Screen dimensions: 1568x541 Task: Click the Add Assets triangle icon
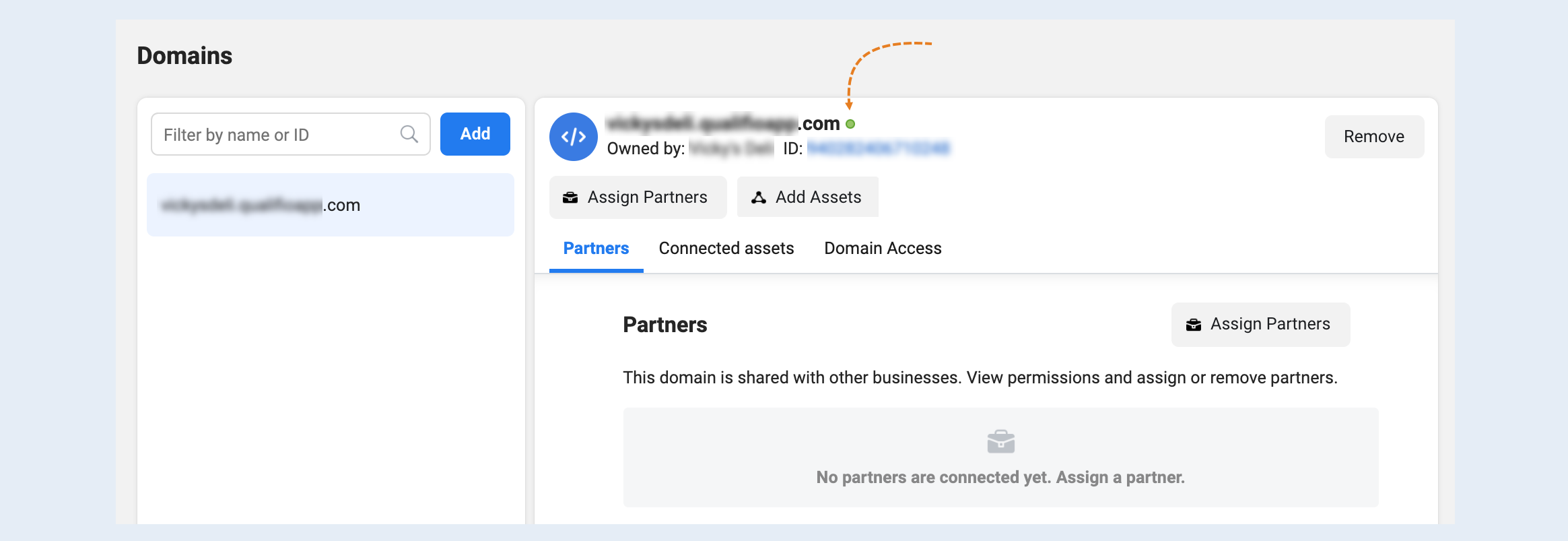759,197
